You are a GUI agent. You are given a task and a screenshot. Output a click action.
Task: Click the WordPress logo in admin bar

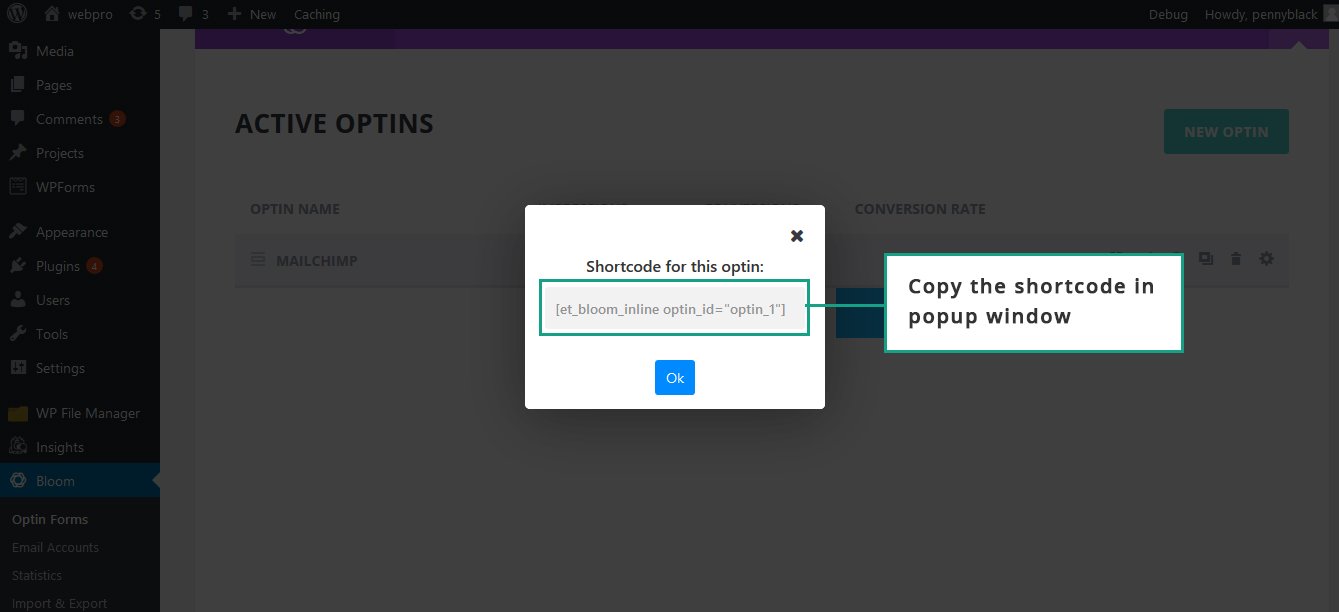[x=19, y=14]
